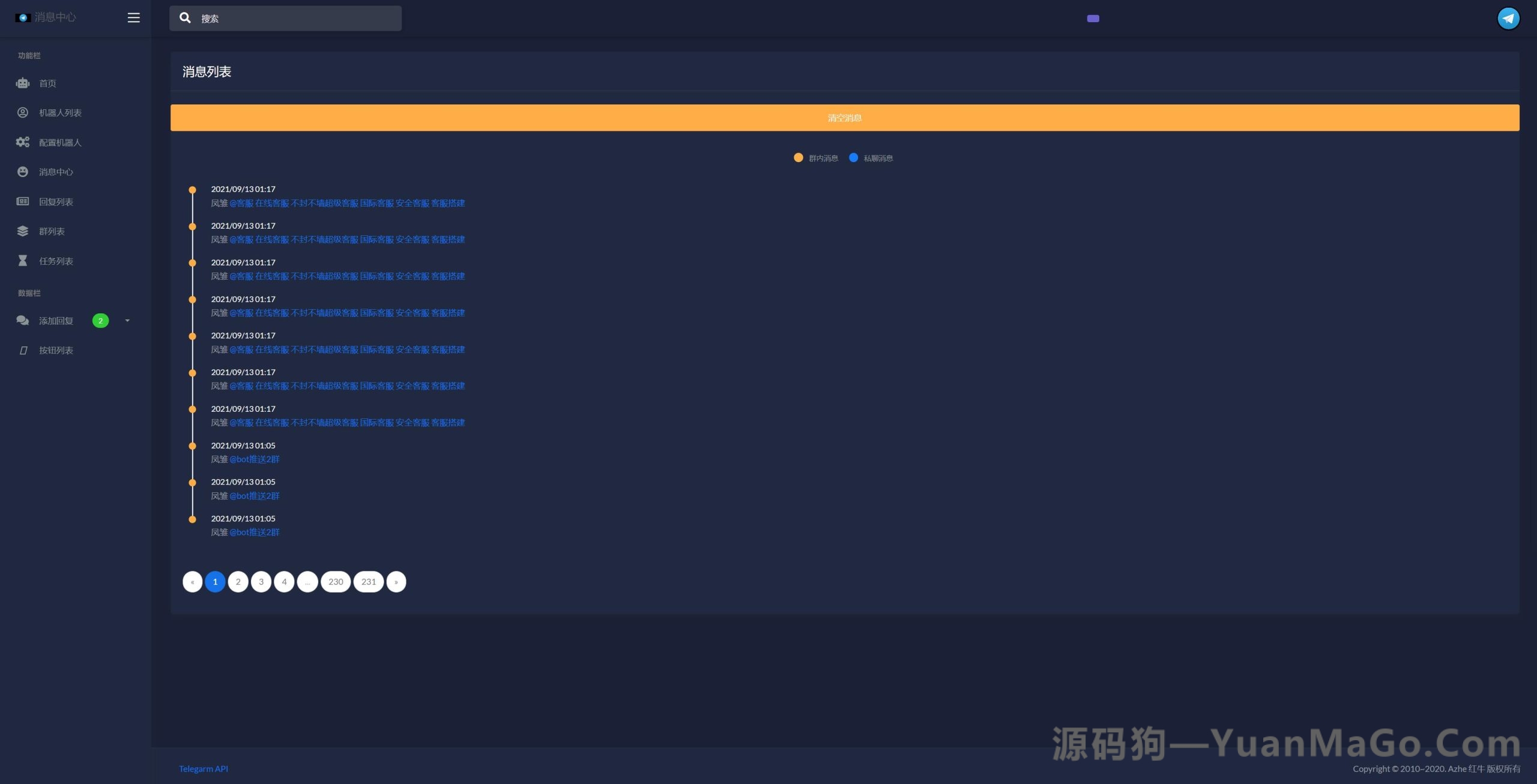Select the 首页 robot icon in sidebar
The height and width of the screenshot is (784, 1537).
22,83
